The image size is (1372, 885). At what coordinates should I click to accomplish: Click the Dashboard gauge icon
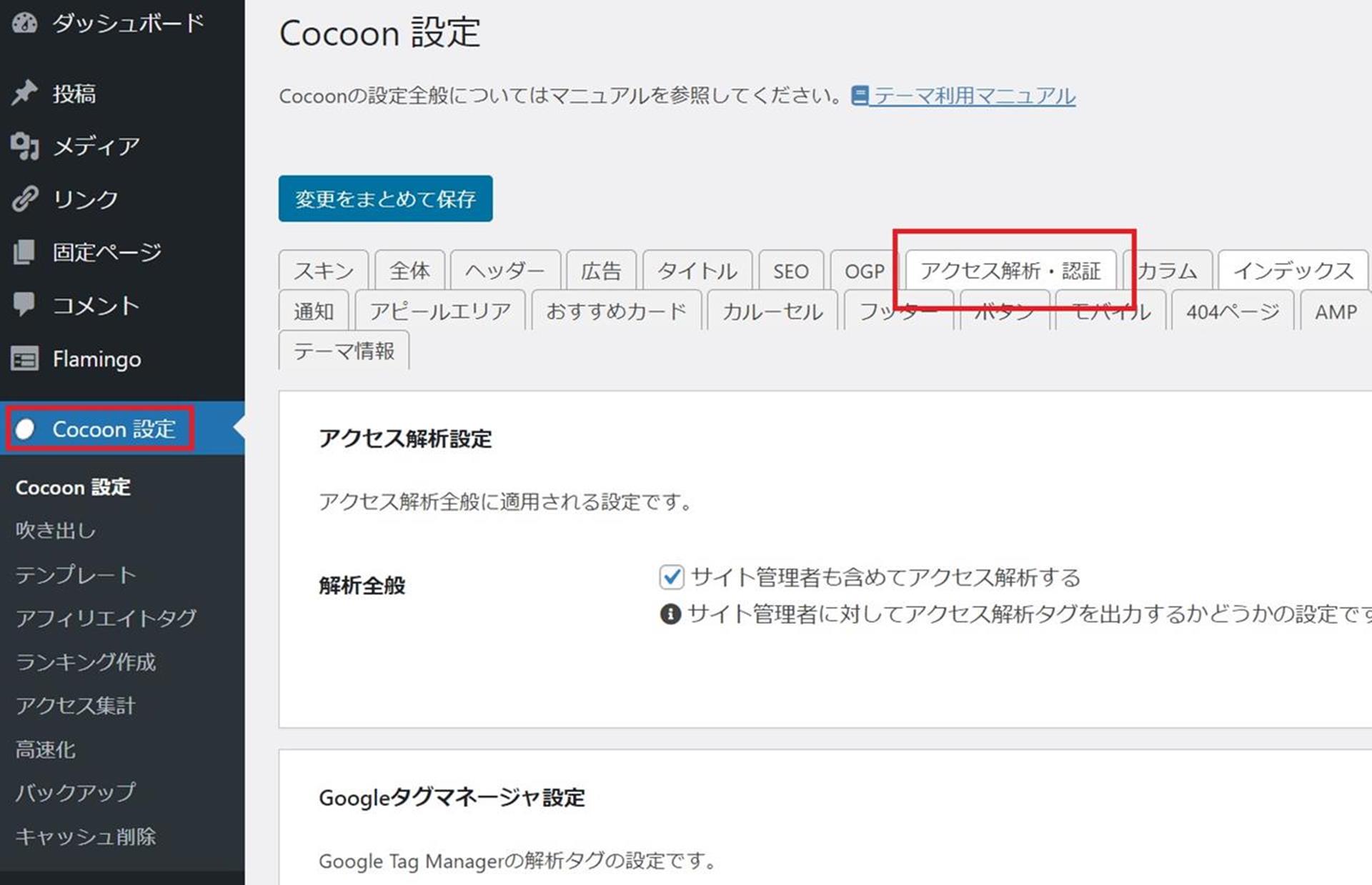(x=24, y=23)
